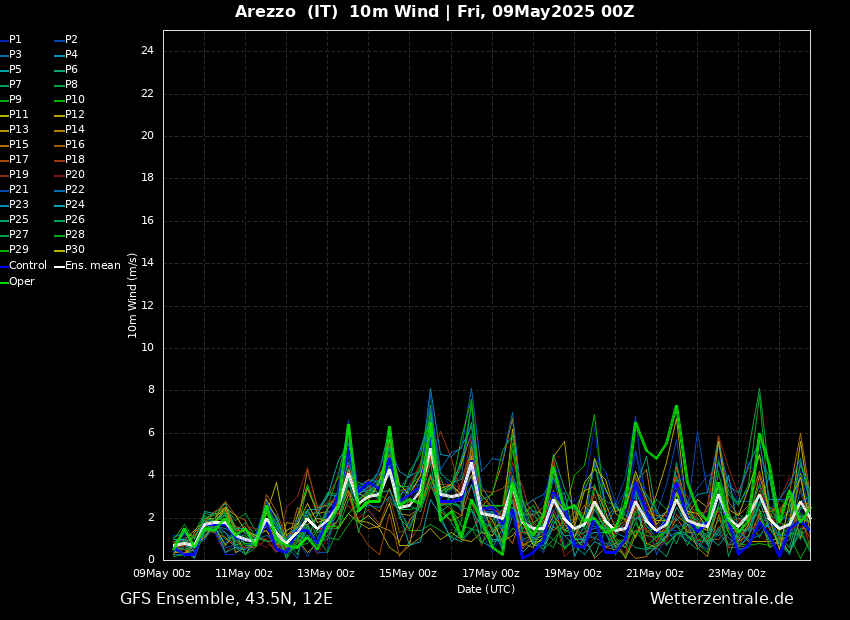This screenshot has height=620, width=850.
Task: Click the 09May 00z date tick label
Action: pos(162,574)
